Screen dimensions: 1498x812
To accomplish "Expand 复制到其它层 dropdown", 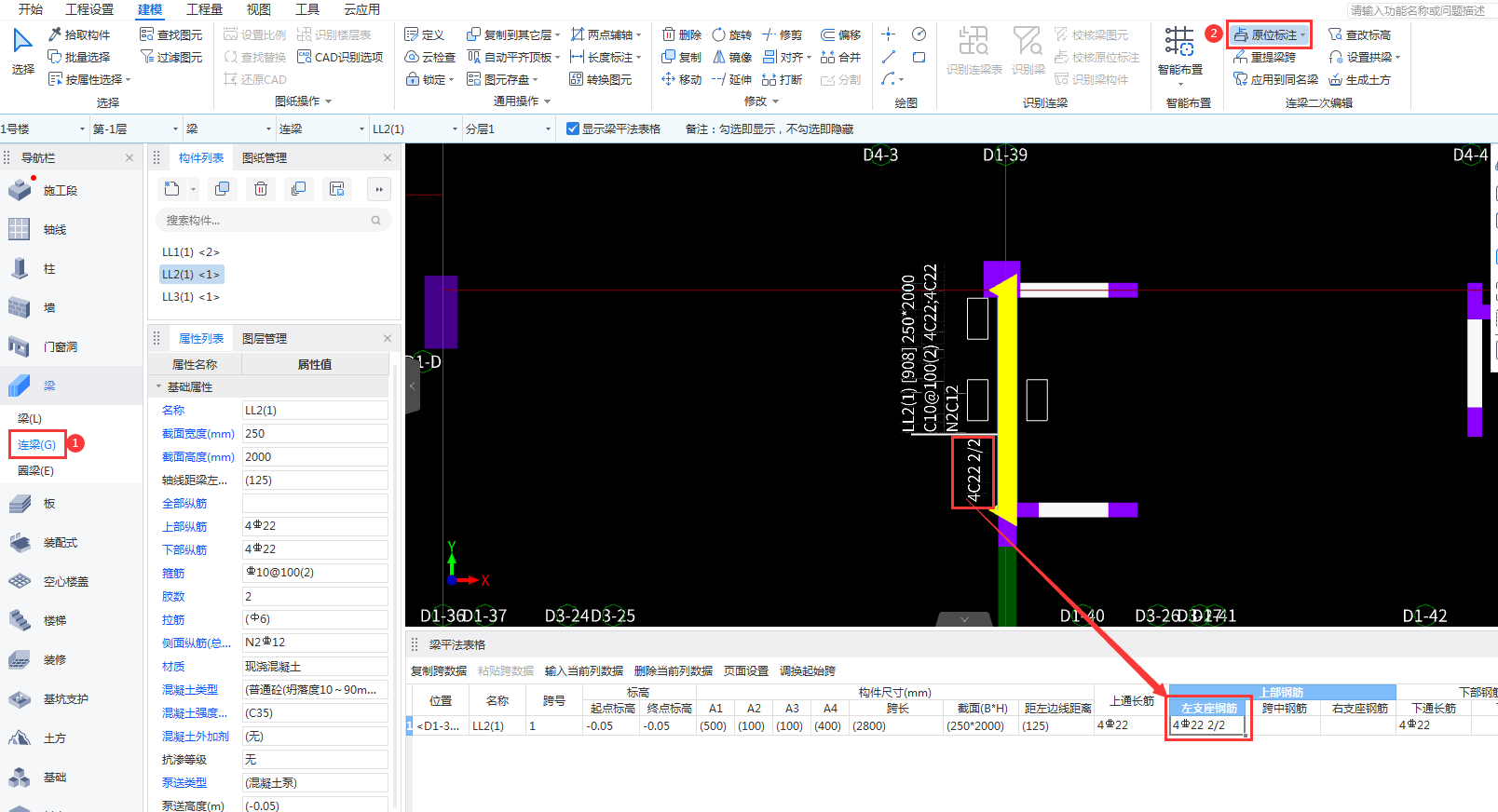I will tap(557, 35).
